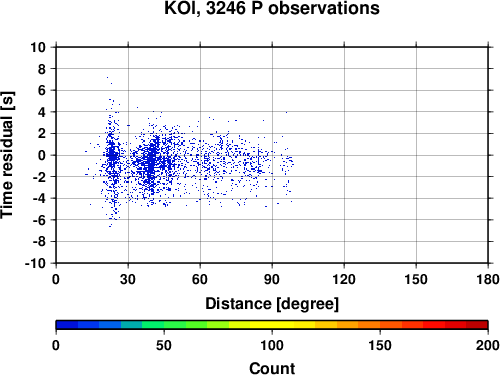The width and height of the screenshot is (500, 375).
Task: Click the 'Time residual [s]' axis label
Action: click(7, 155)
